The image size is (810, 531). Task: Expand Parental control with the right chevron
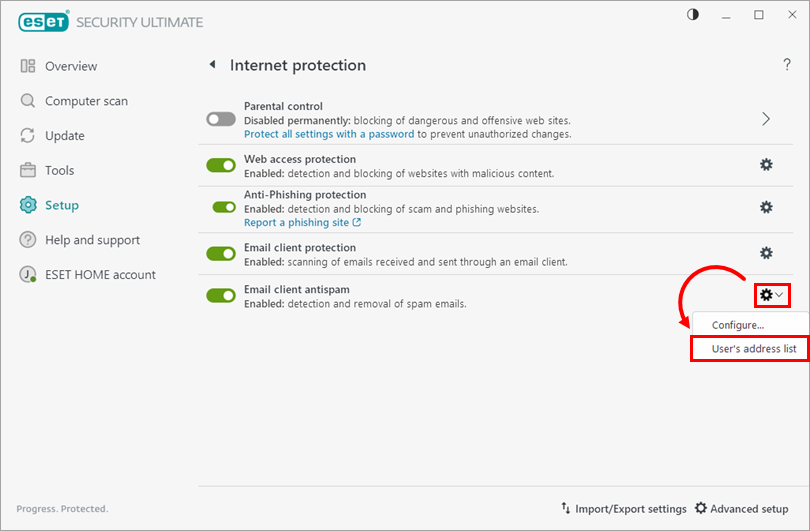tap(766, 119)
